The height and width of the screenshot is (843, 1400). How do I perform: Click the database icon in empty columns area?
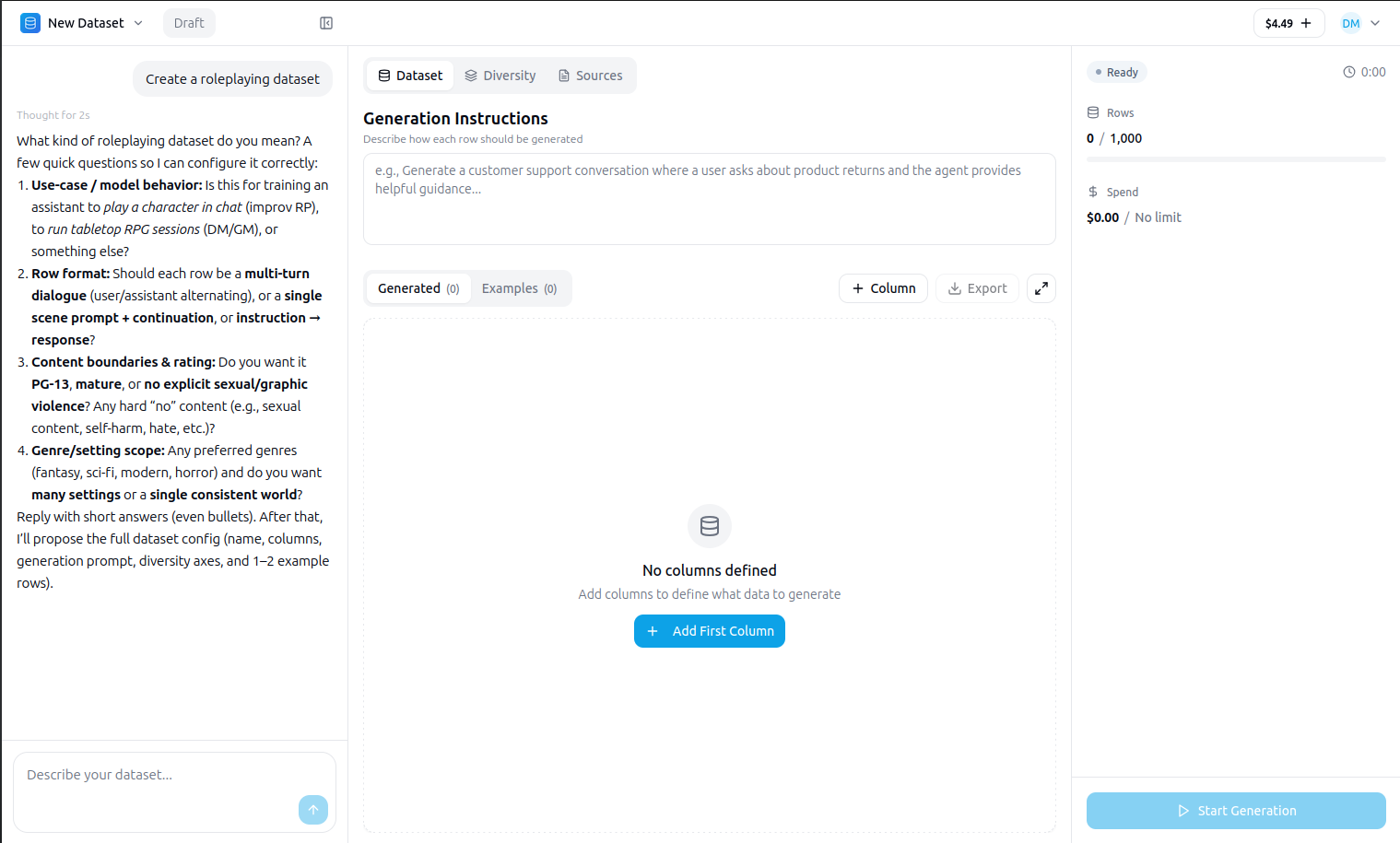point(709,526)
